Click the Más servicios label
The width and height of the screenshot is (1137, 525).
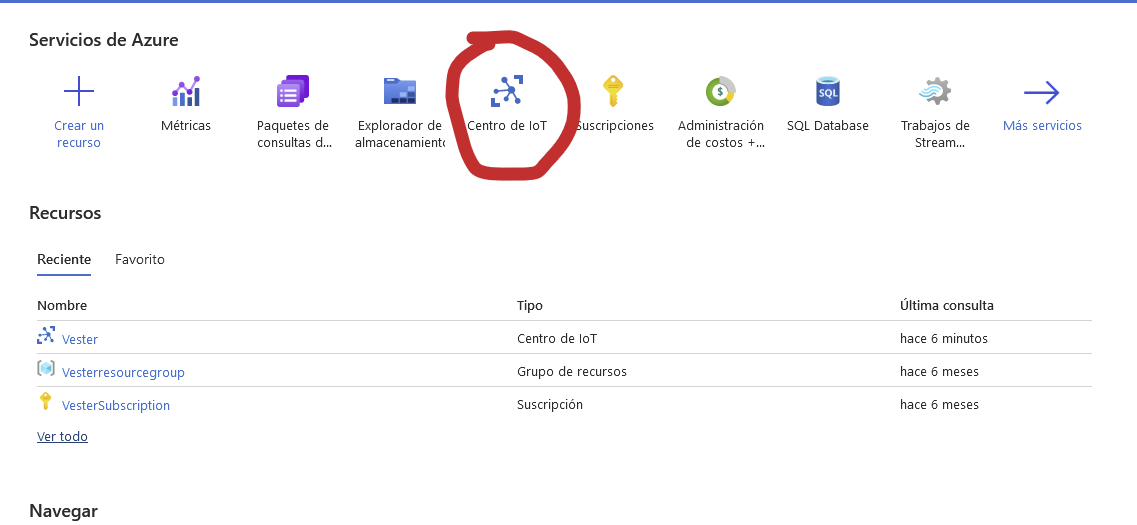click(x=1042, y=125)
